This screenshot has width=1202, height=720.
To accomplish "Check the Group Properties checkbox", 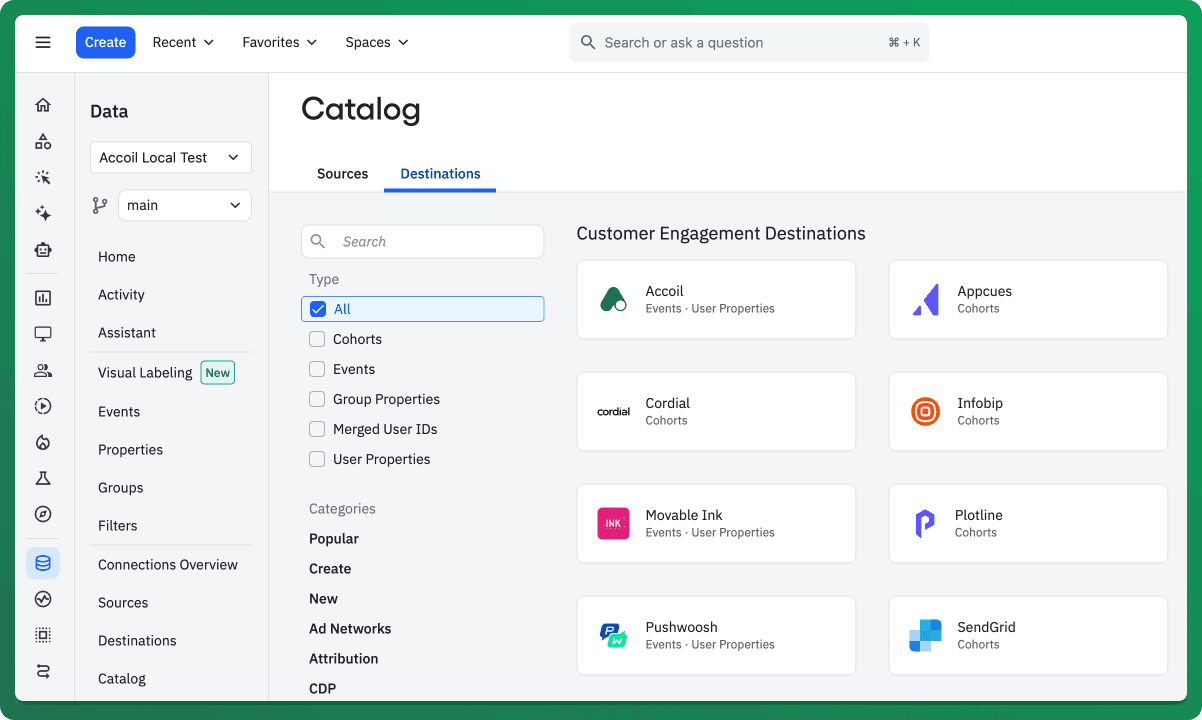I will 317,399.
